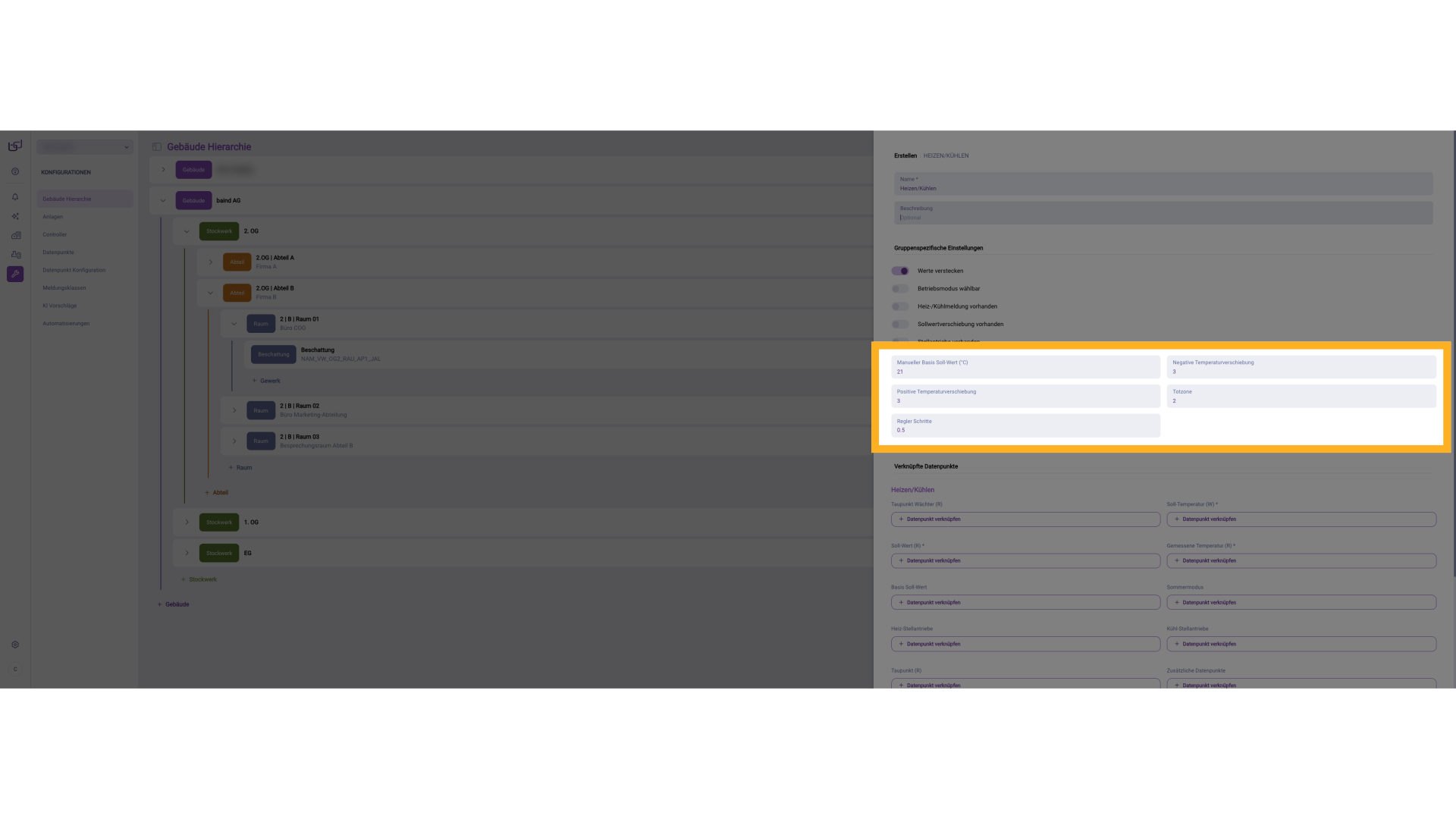This screenshot has height=819, width=1456.
Task: Open the Automatisierungen menu item
Action: pyautogui.click(x=66, y=324)
